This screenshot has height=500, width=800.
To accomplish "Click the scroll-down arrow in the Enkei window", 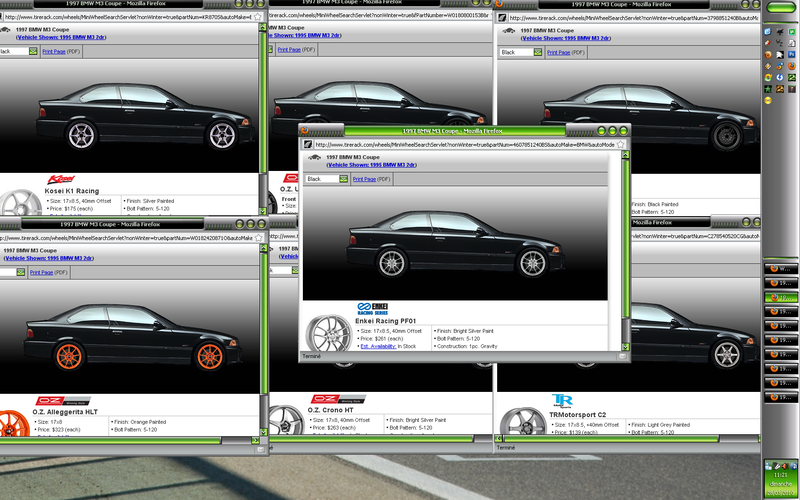I will [626, 346].
